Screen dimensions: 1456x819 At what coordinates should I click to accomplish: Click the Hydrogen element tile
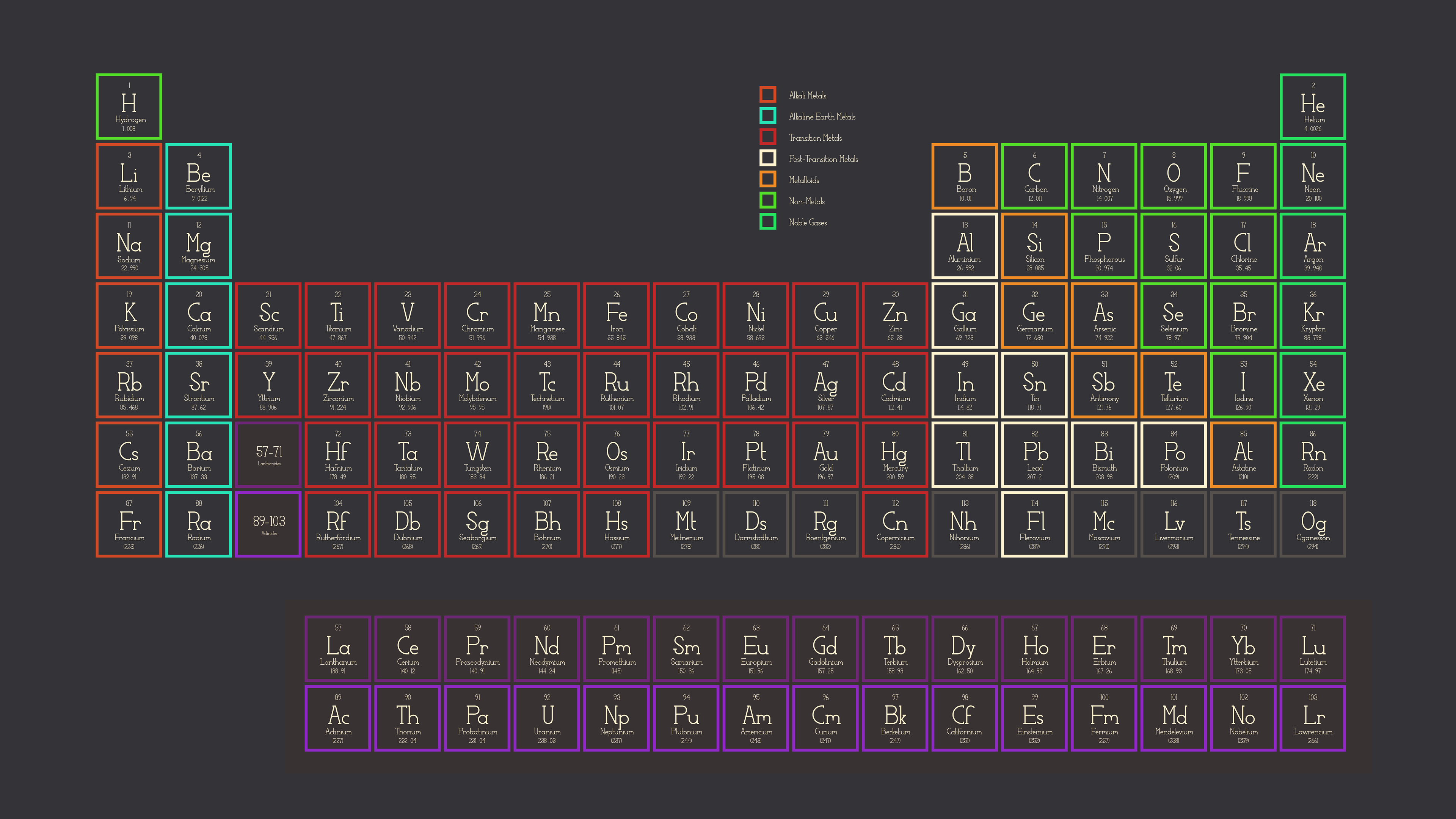click(129, 106)
